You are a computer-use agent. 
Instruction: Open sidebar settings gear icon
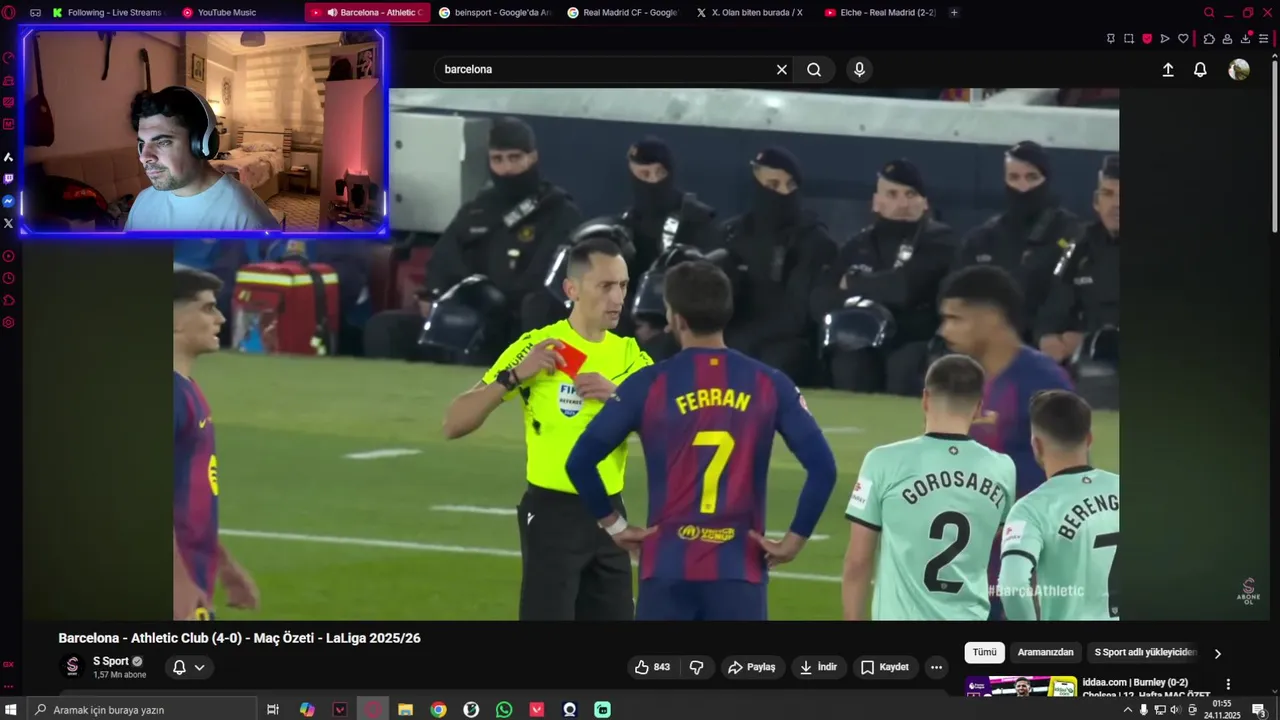click(x=9, y=323)
